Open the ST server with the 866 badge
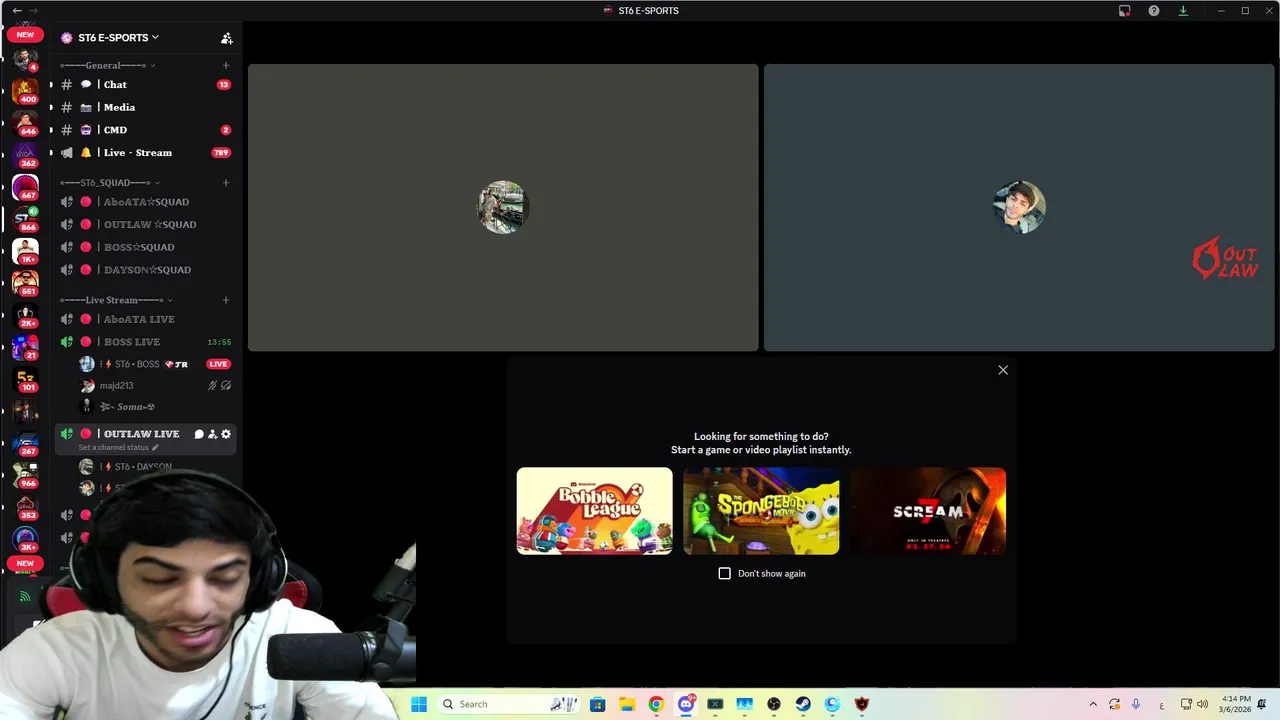Screen dimensions: 1280x720 25,218
